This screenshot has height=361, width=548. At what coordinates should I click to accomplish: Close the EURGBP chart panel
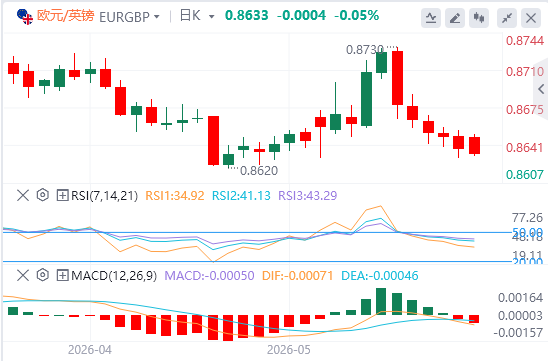[x=531, y=18]
